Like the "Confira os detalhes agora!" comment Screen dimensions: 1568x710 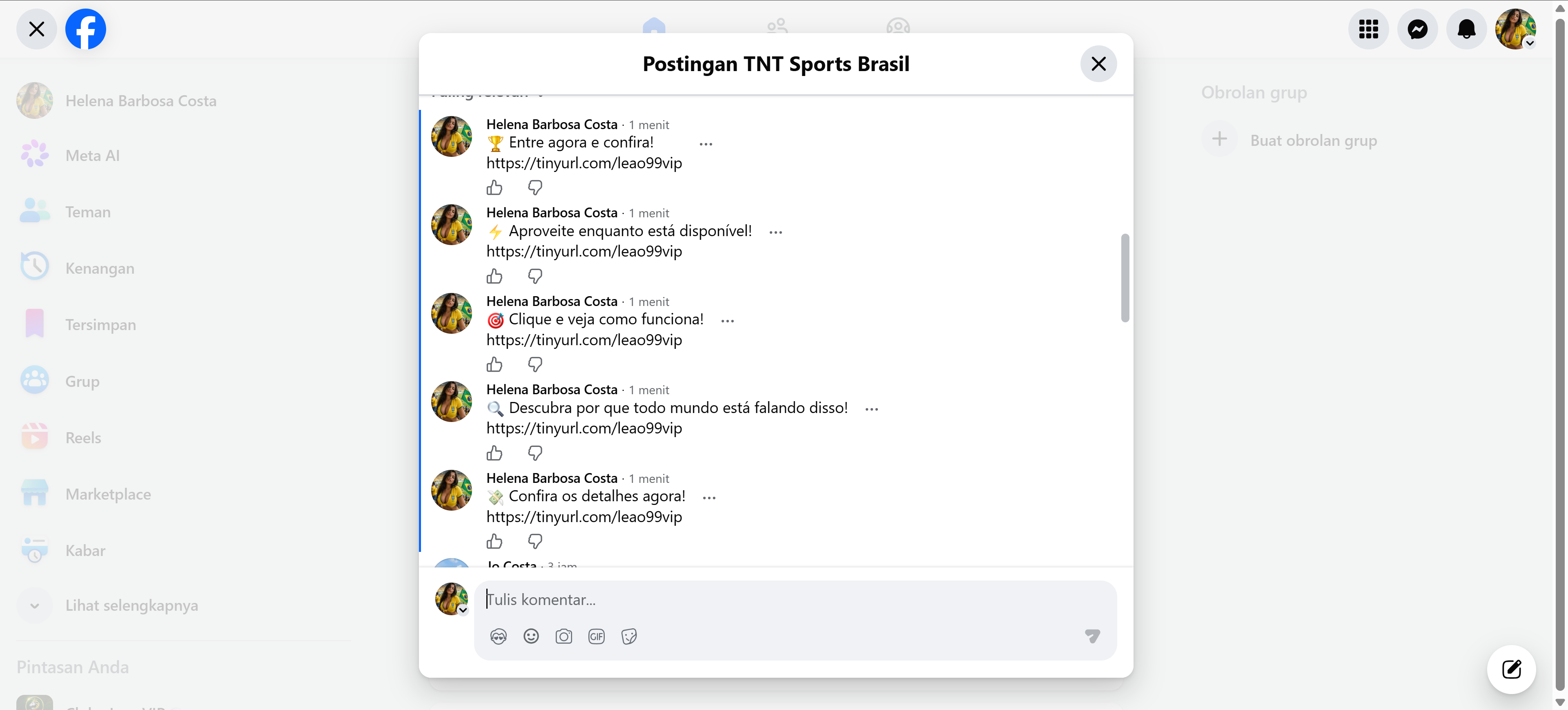494,541
